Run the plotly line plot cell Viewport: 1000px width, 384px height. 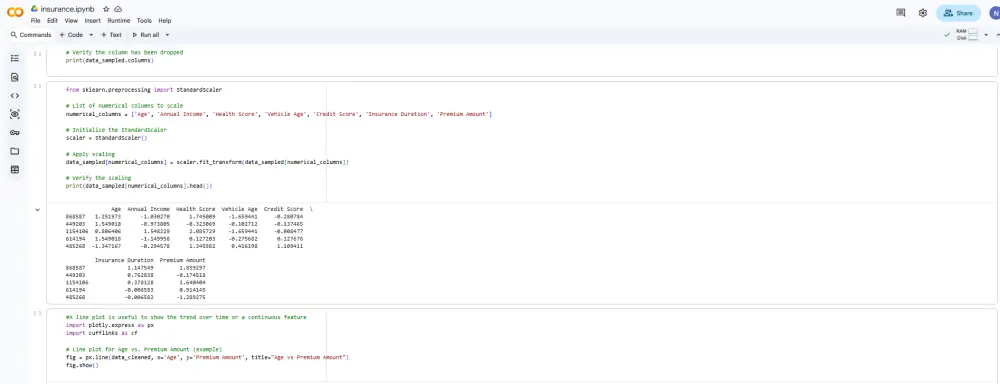pyautogui.click(x=38, y=313)
